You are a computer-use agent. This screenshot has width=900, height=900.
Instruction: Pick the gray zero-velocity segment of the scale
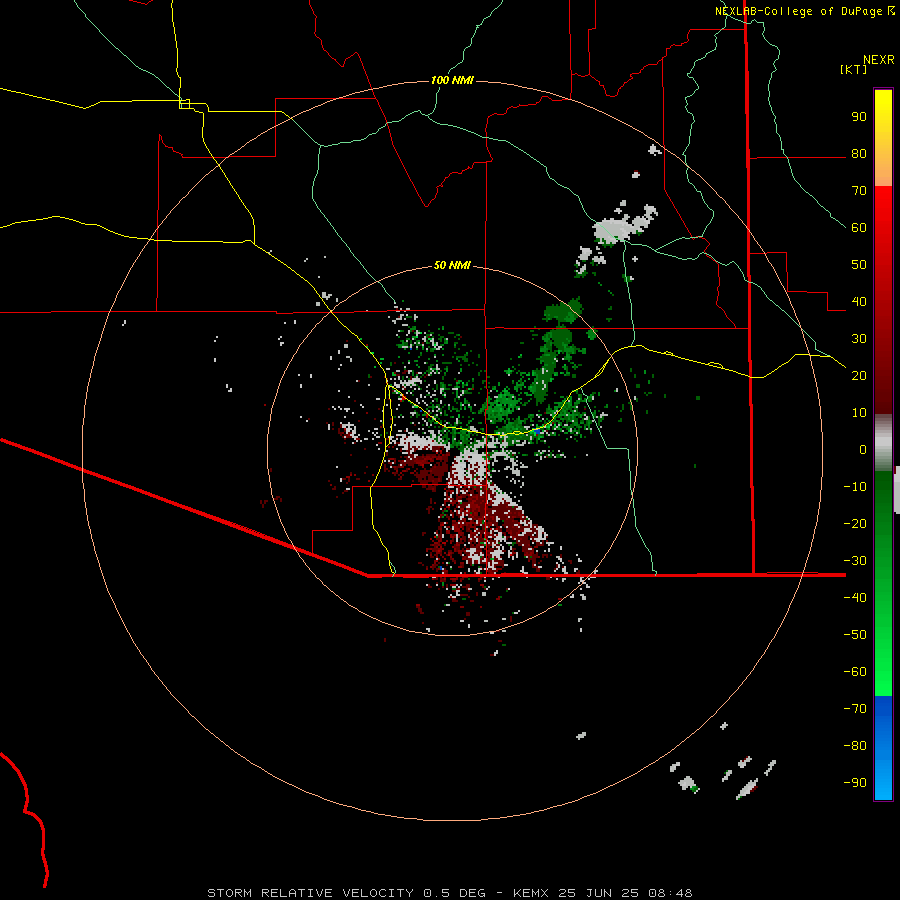click(883, 443)
